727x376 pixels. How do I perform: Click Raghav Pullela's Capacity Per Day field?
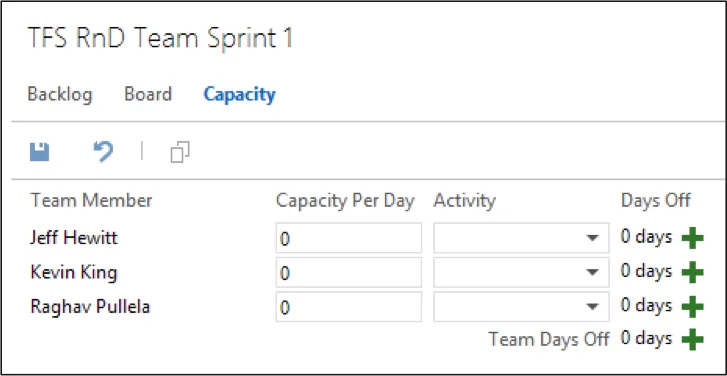click(349, 306)
